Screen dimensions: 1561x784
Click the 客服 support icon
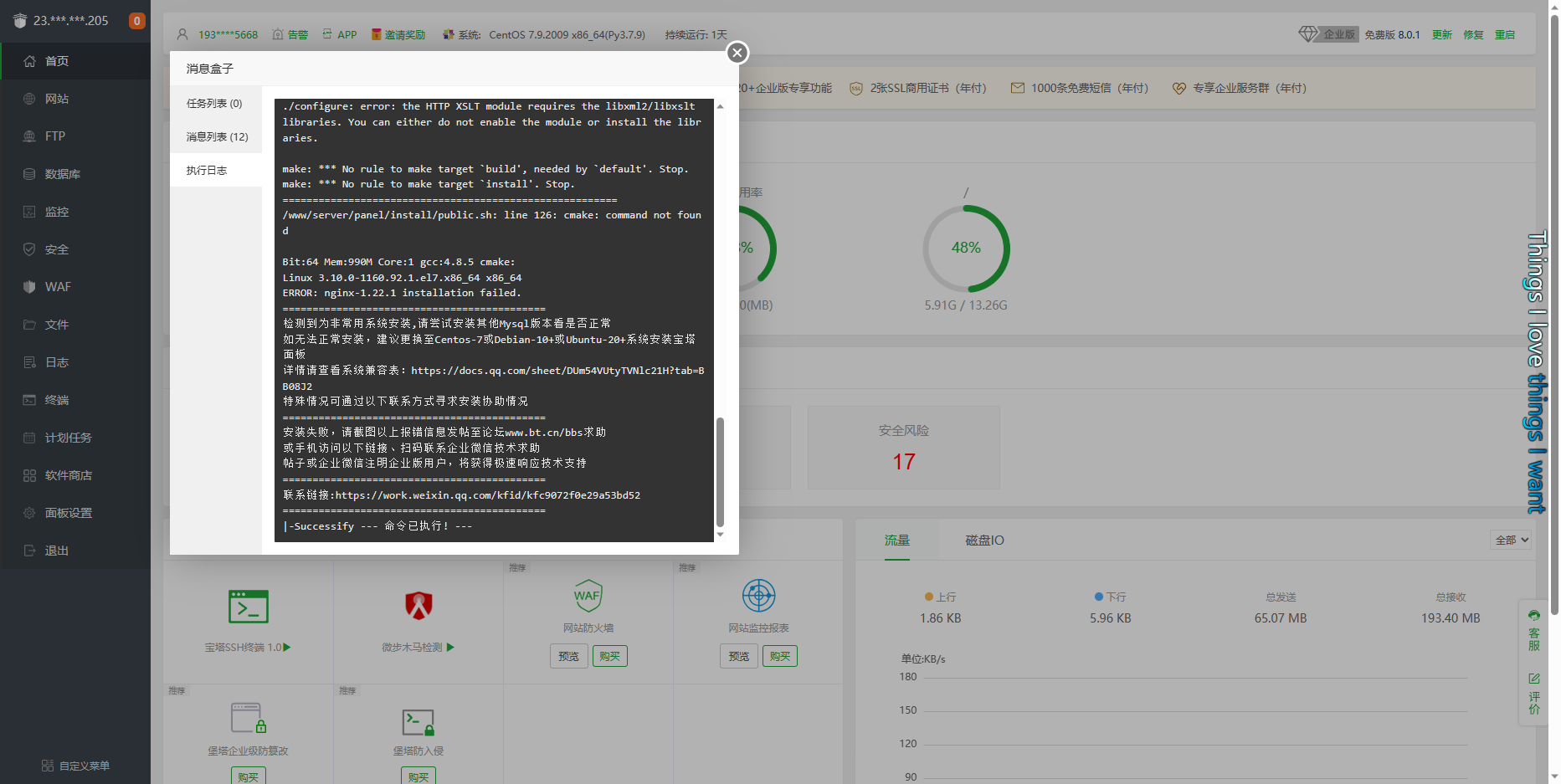[x=1534, y=616]
